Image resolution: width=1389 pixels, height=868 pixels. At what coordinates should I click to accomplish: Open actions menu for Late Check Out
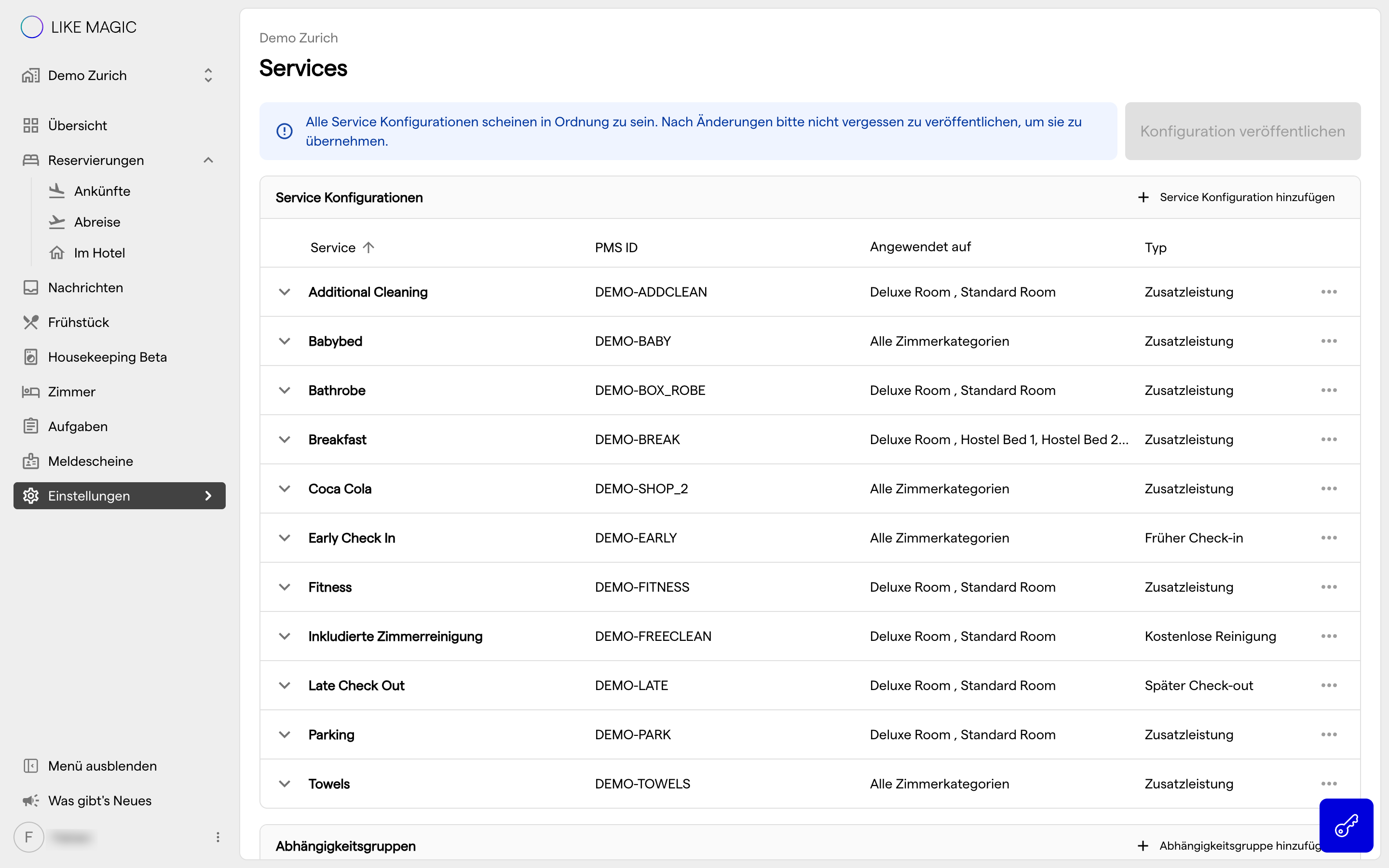tap(1329, 685)
